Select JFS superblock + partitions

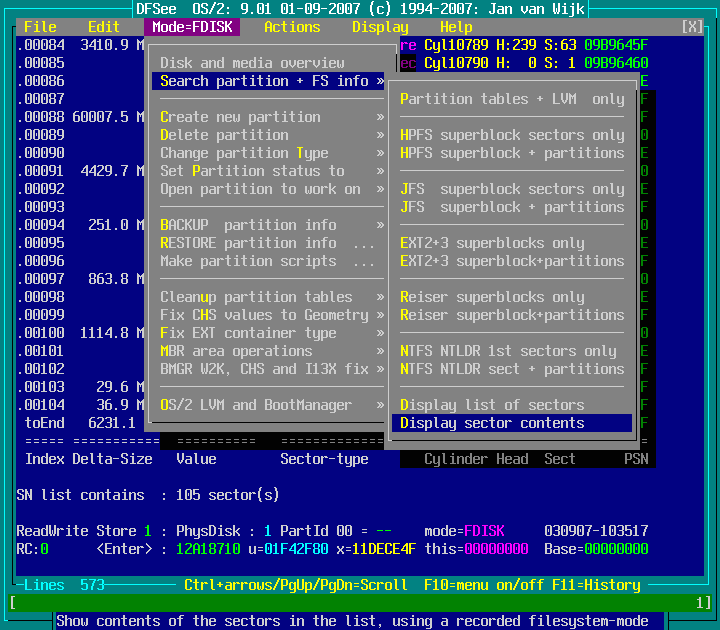(512, 207)
